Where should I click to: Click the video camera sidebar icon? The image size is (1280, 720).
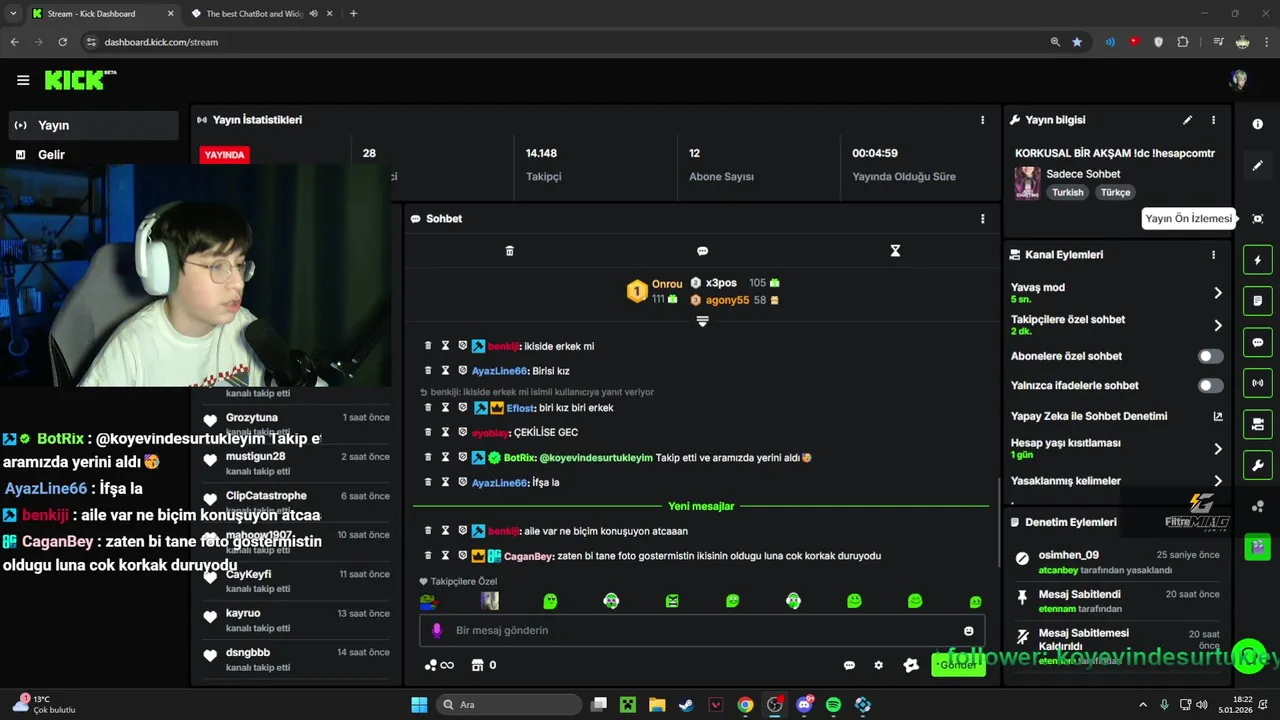[x=1258, y=424]
